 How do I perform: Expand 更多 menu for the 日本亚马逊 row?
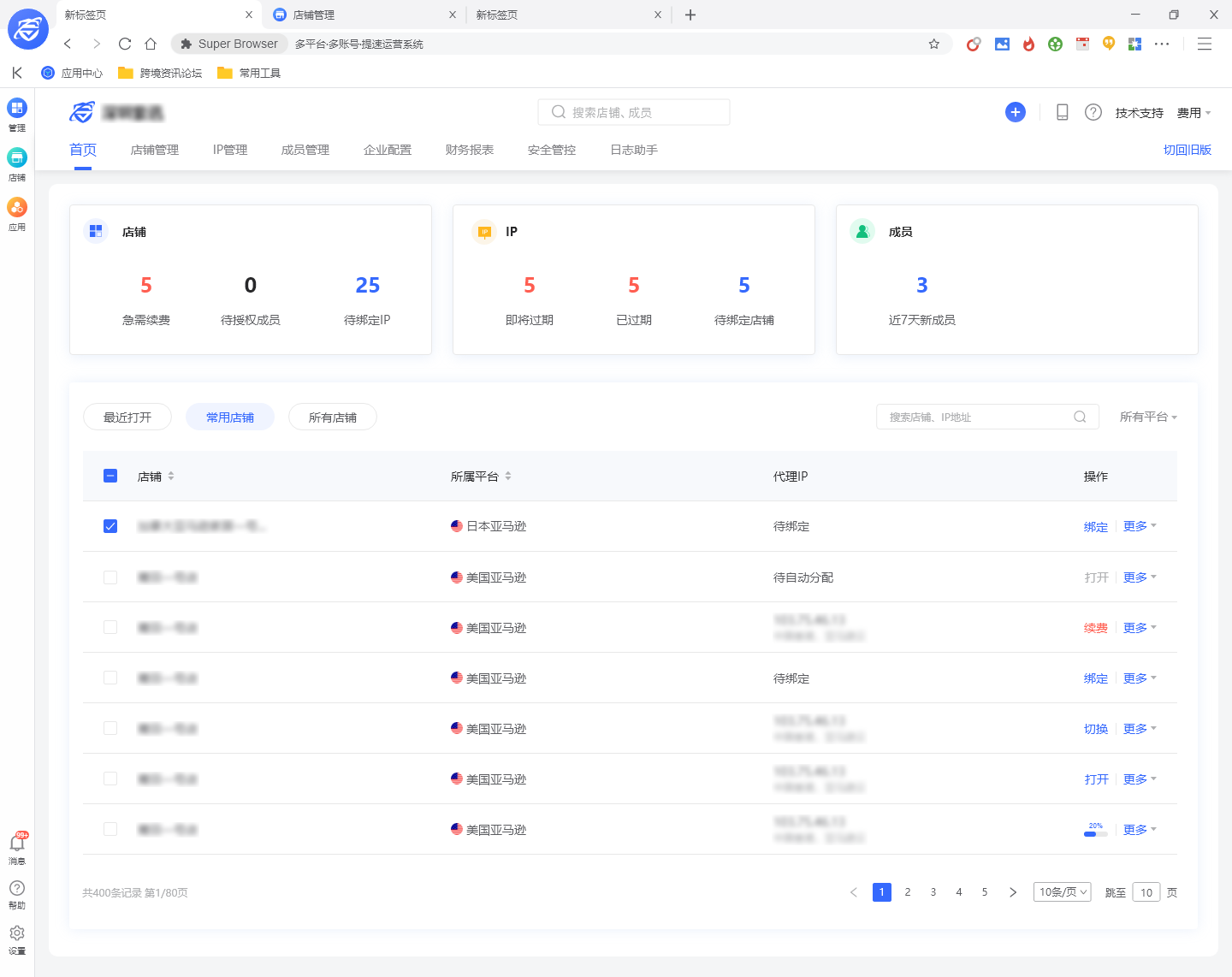click(x=1139, y=526)
